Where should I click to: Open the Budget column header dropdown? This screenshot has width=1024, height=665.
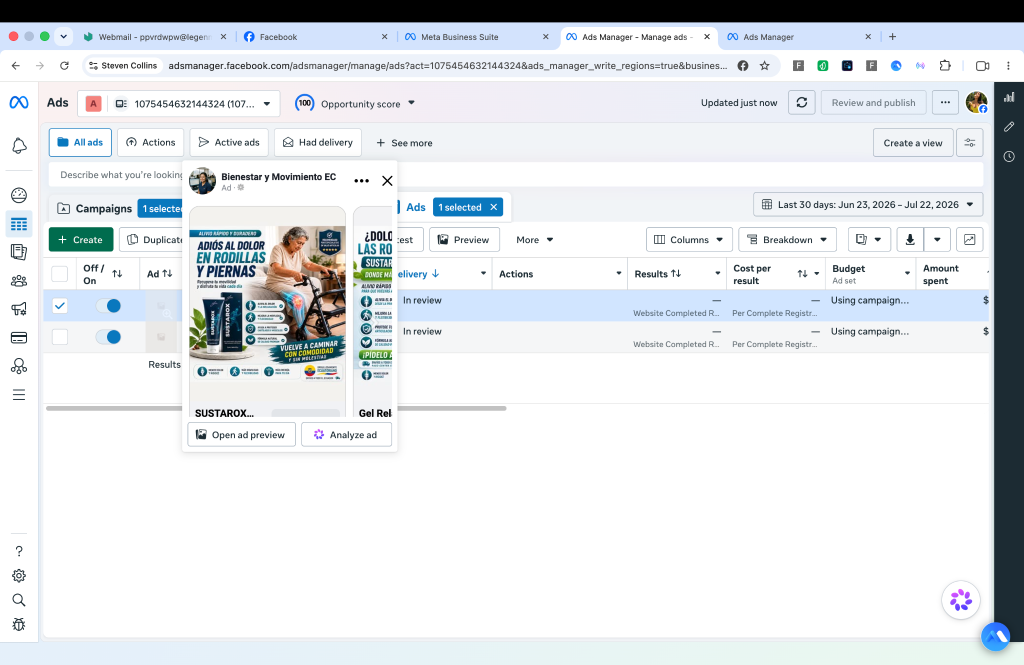click(907, 274)
